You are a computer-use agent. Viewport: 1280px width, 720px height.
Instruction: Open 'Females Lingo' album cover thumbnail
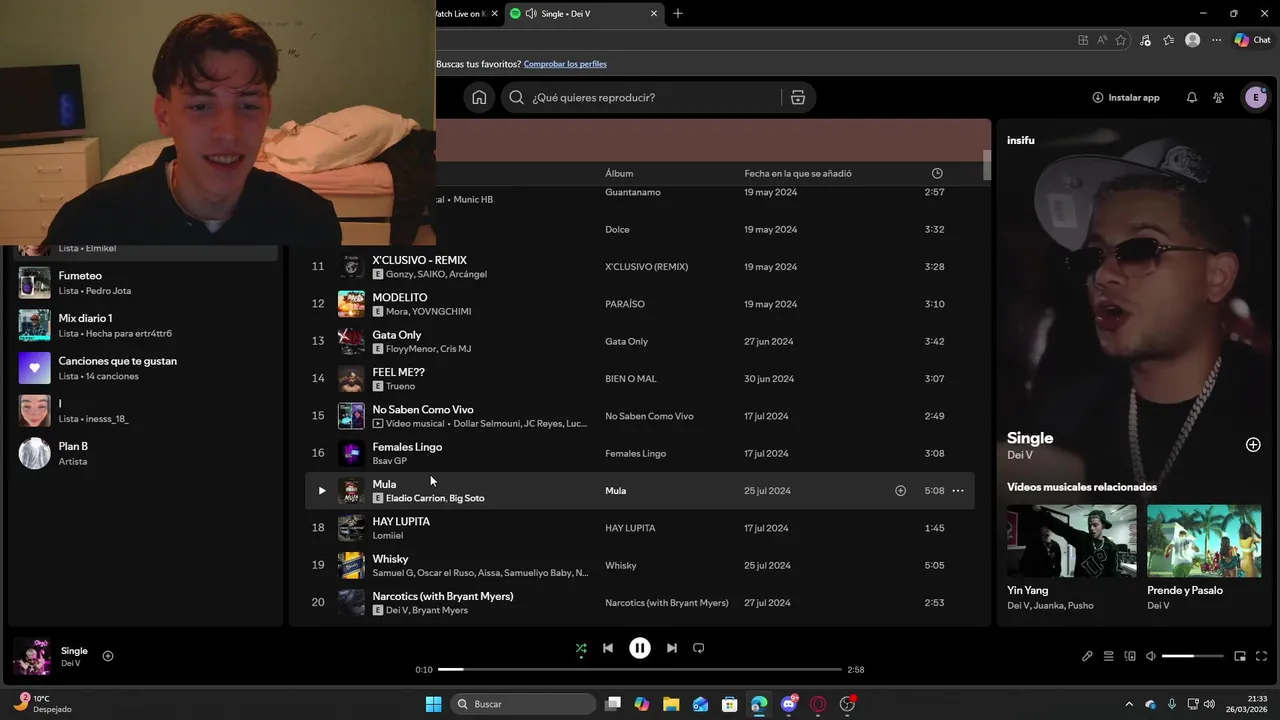(x=351, y=453)
